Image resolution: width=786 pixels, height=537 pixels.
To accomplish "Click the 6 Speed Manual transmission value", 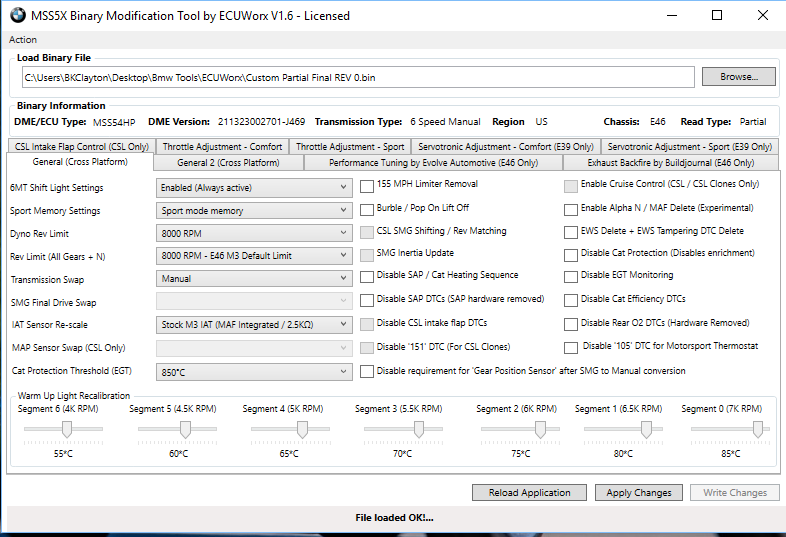I will pyautogui.click(x=445, y=121).
